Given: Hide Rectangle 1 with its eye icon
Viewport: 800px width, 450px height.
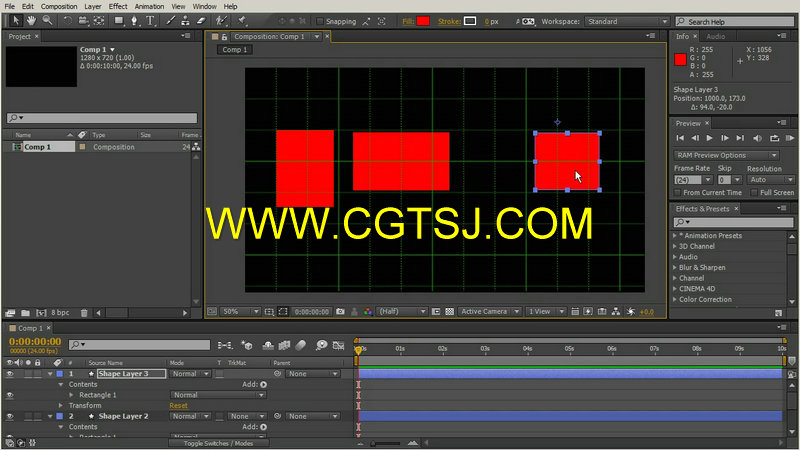Looking at the screenshot, I should point(10,395).
